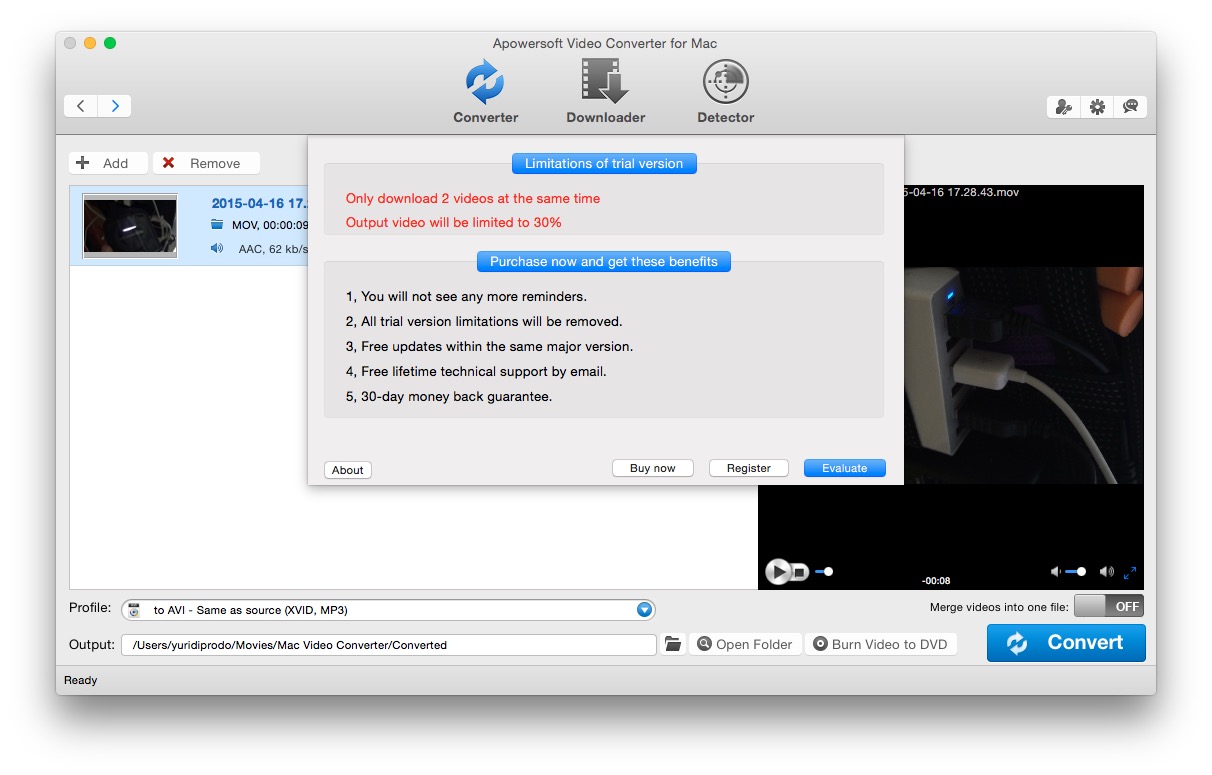Go forward with right arrow button
Viewport: 1212px width, 775px height.
point(115,106)
